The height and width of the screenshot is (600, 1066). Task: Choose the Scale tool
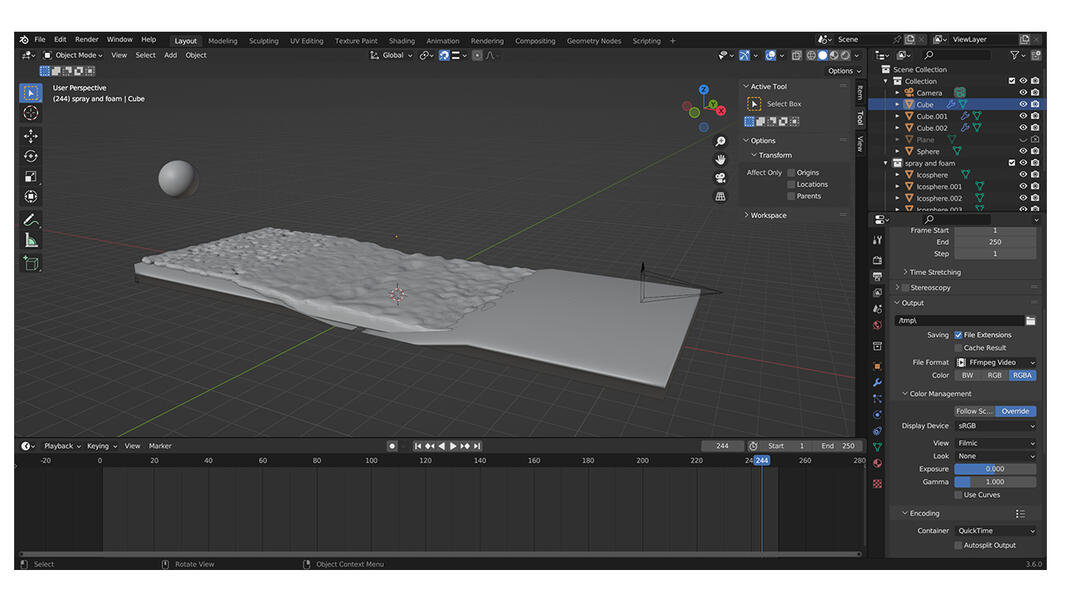30,177
